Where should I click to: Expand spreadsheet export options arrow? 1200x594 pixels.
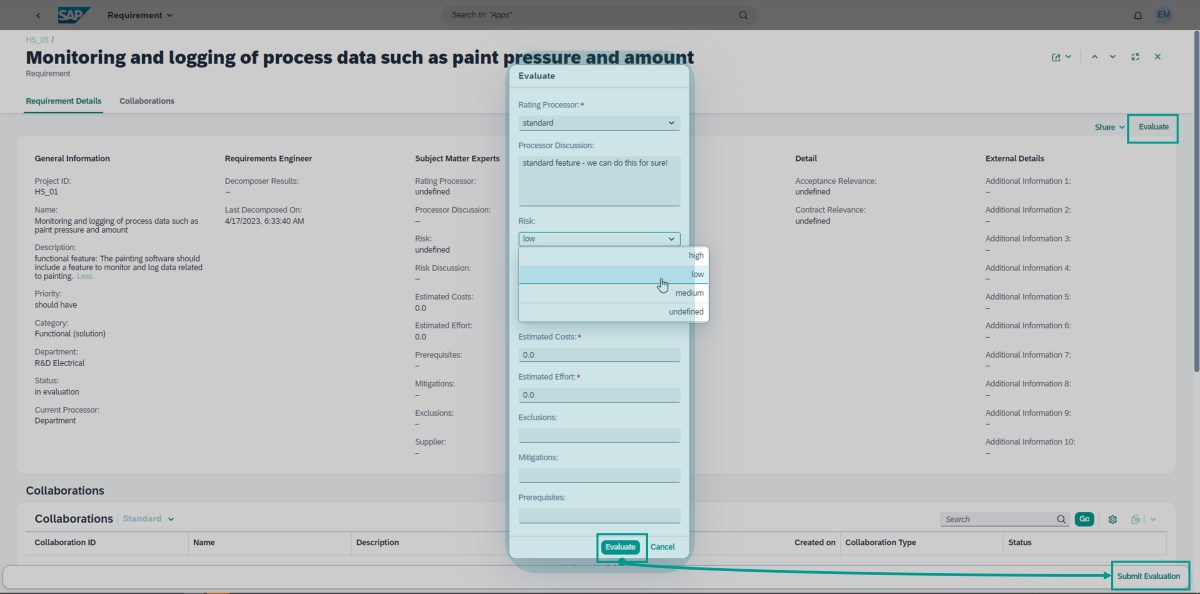tap(1153, 519)
